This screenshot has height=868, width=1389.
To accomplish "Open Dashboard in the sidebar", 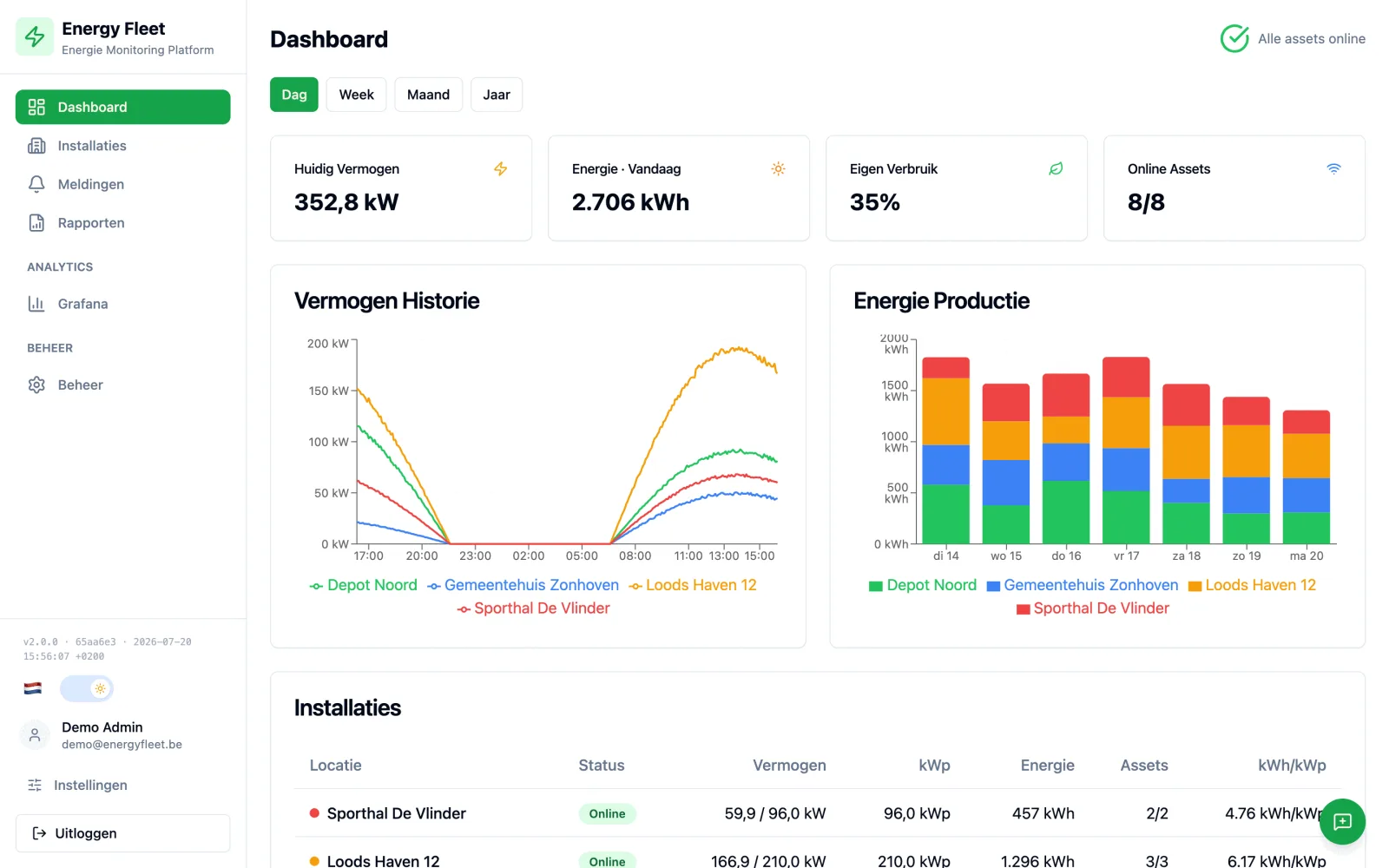I will (122, 107).
